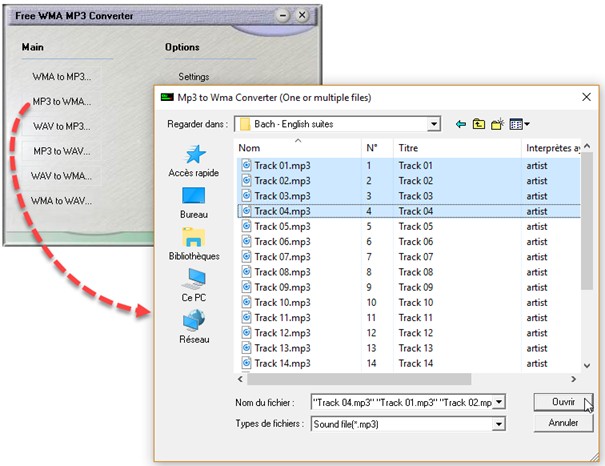
Task: Click the back arrow navigation icon
Action: tap(461, 124)
